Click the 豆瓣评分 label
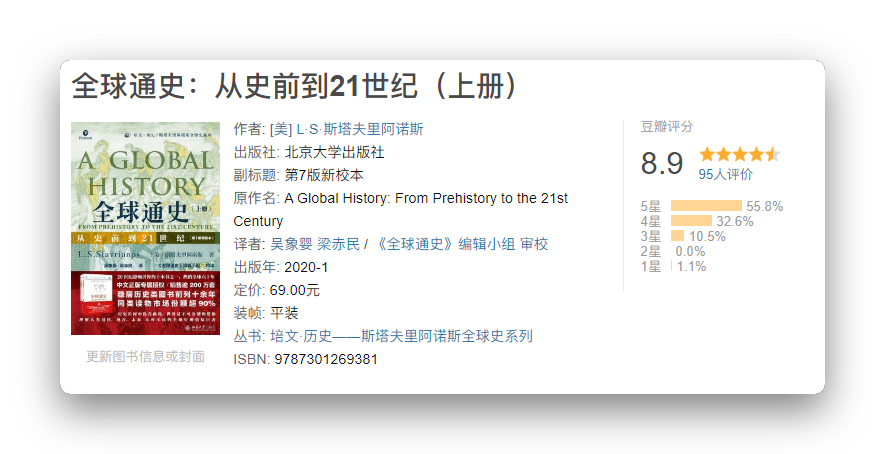The image size is (885, 454). point(667,127)
